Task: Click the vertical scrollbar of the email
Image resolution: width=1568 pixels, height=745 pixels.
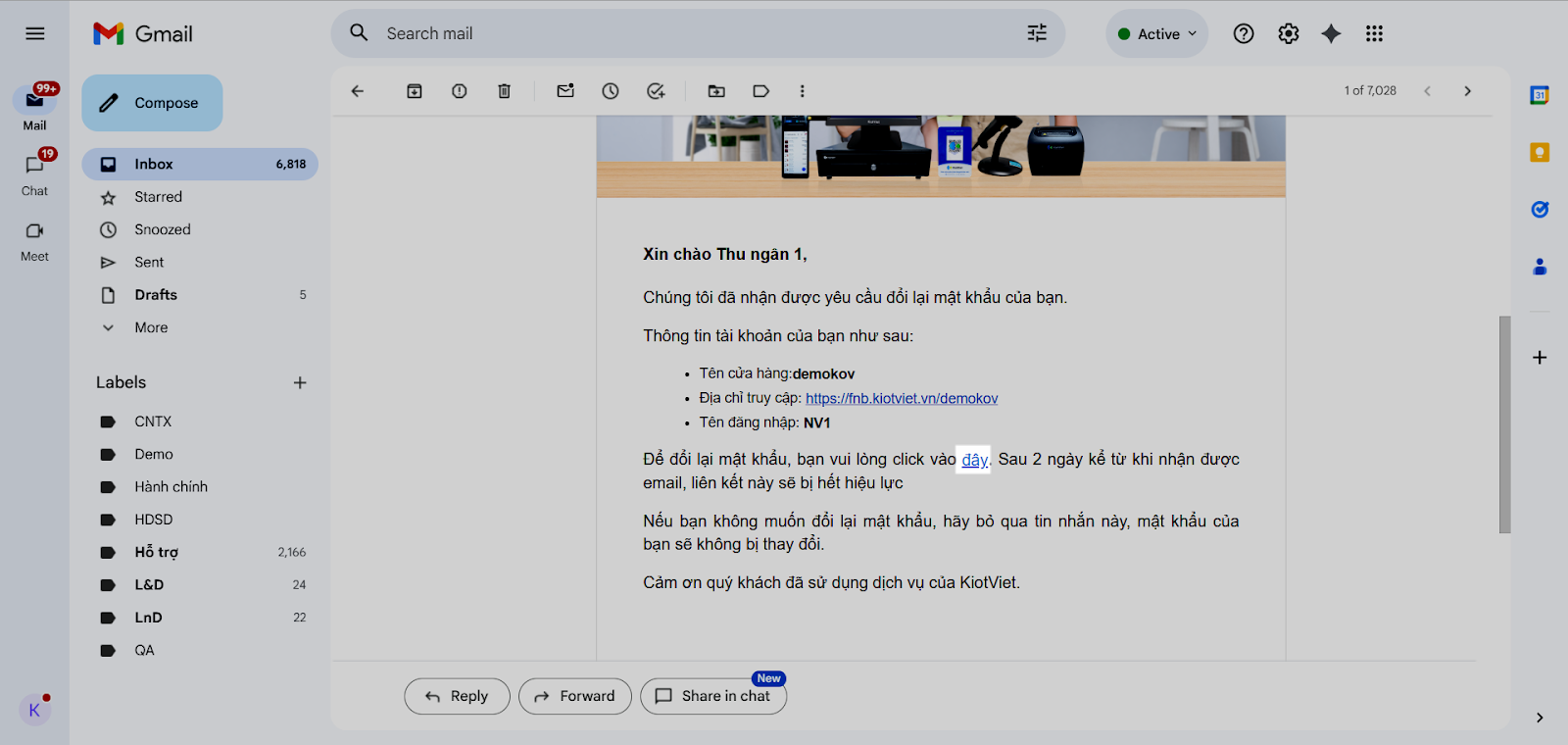Action: click(1504, 423)
